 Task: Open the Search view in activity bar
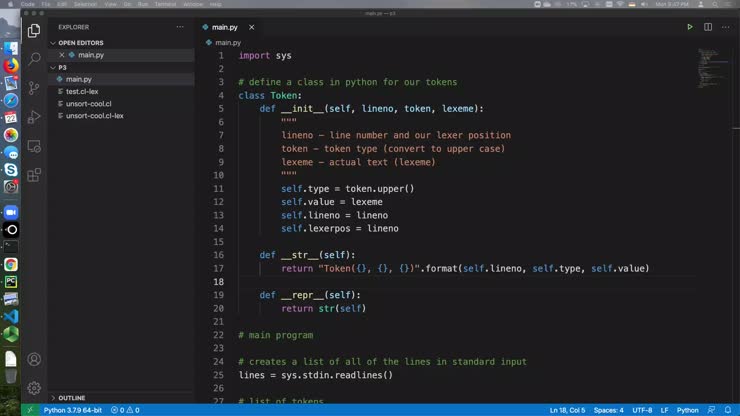34,59
